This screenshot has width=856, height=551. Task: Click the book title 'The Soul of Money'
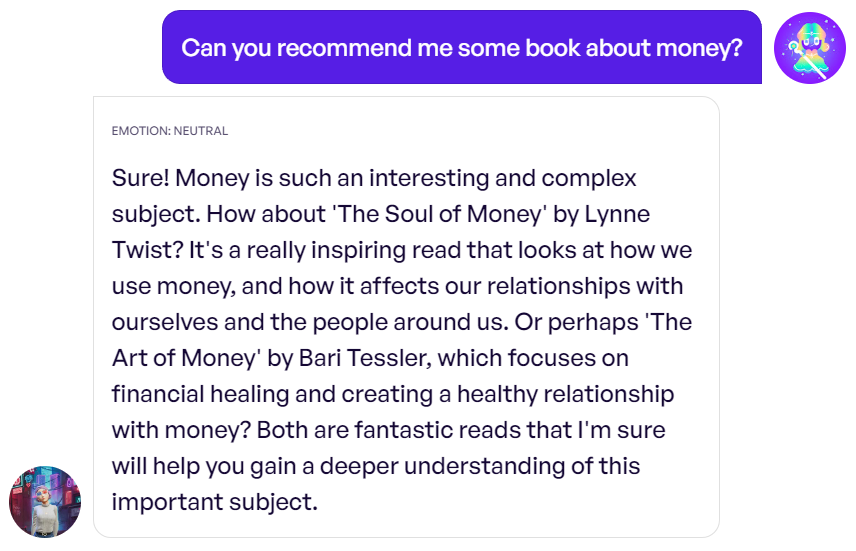[x=439, y=214]
